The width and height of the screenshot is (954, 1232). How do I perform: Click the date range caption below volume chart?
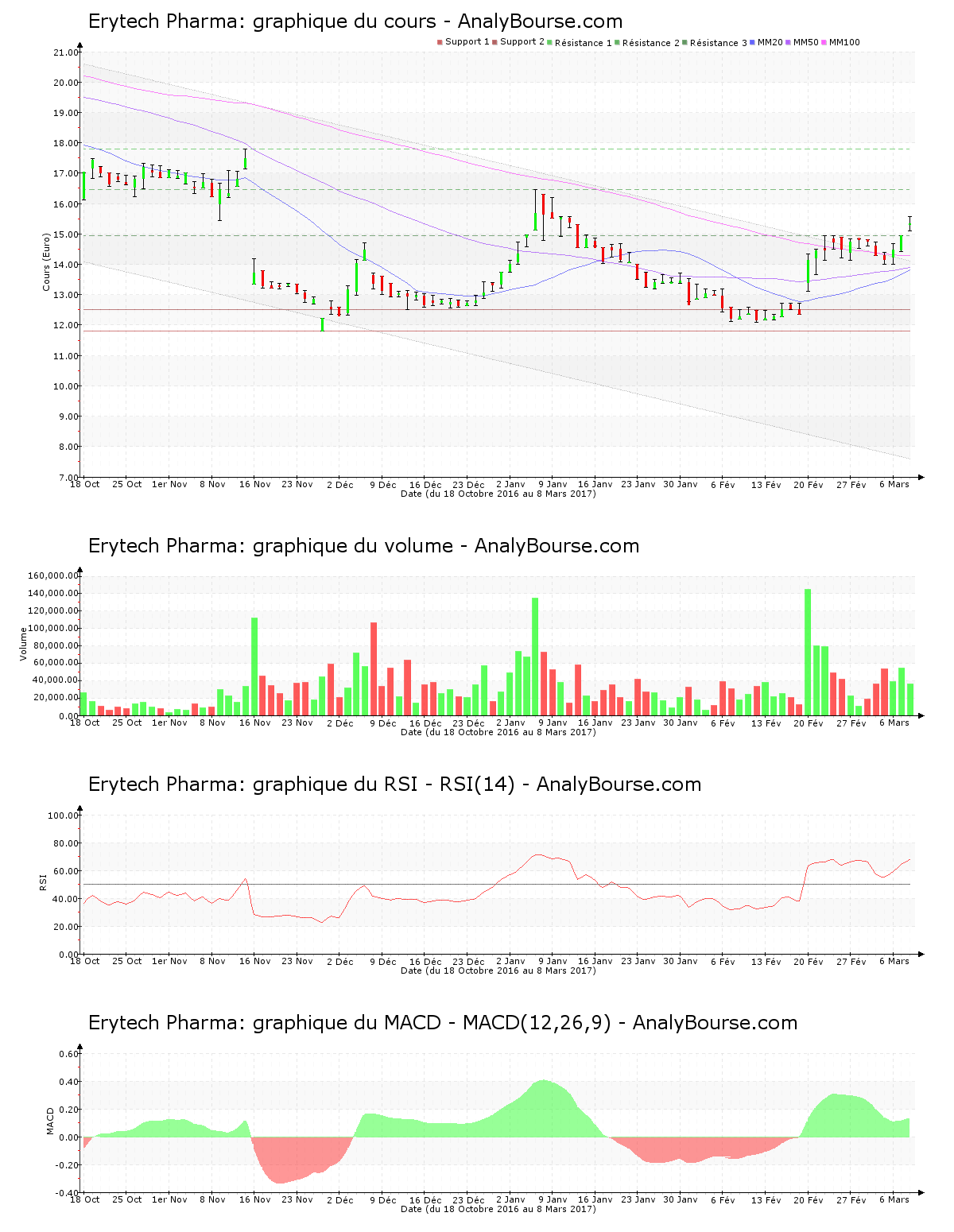coord(498,732)
